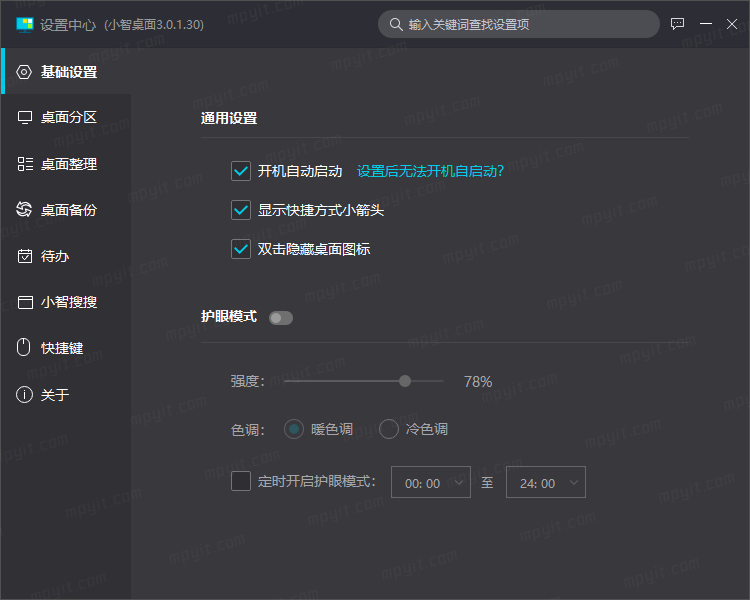Open 桌面备份 settings
750x600 pixels.
[x=66, y=210]
